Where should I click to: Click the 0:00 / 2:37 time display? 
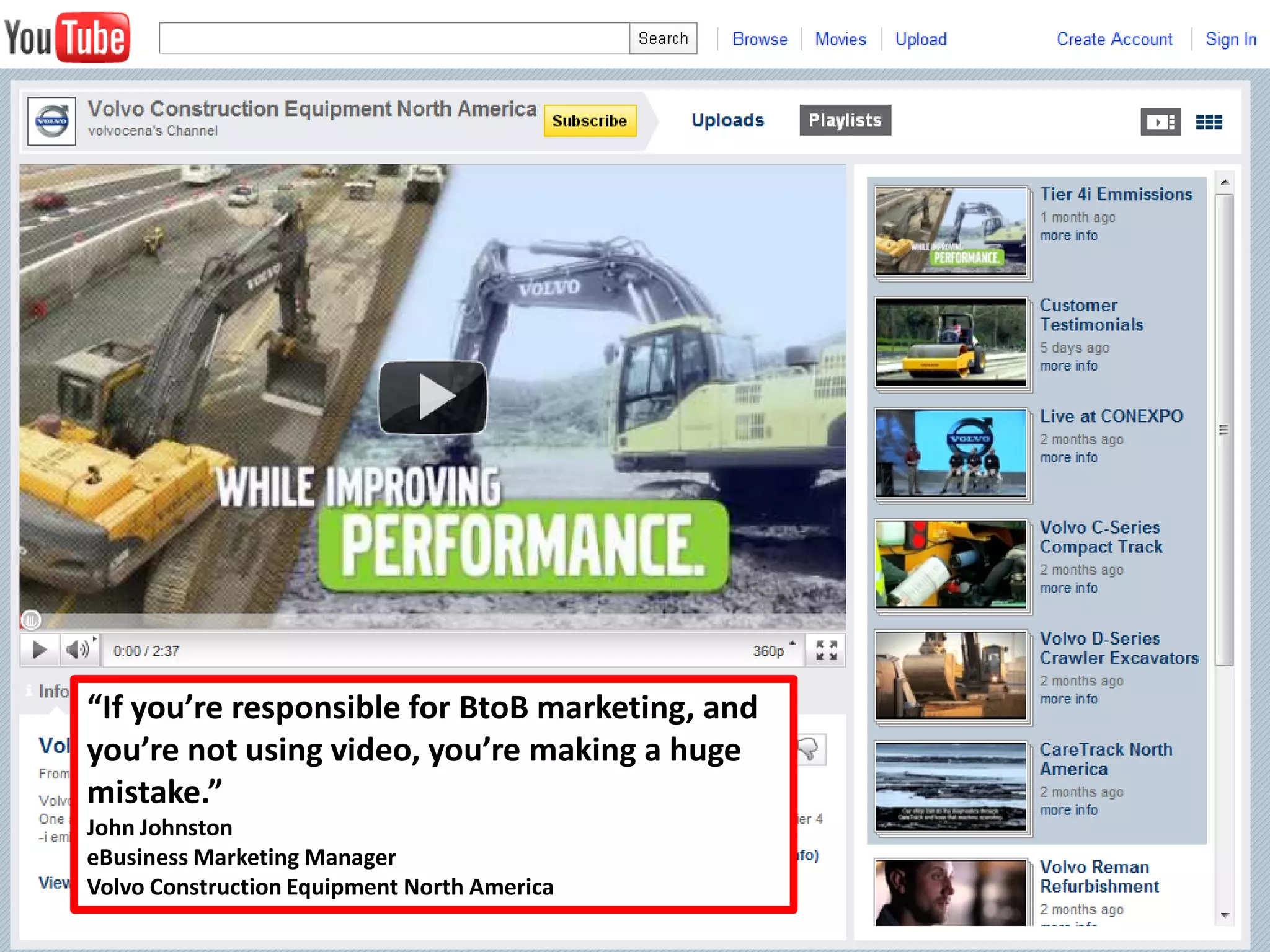tap(146, 651)
